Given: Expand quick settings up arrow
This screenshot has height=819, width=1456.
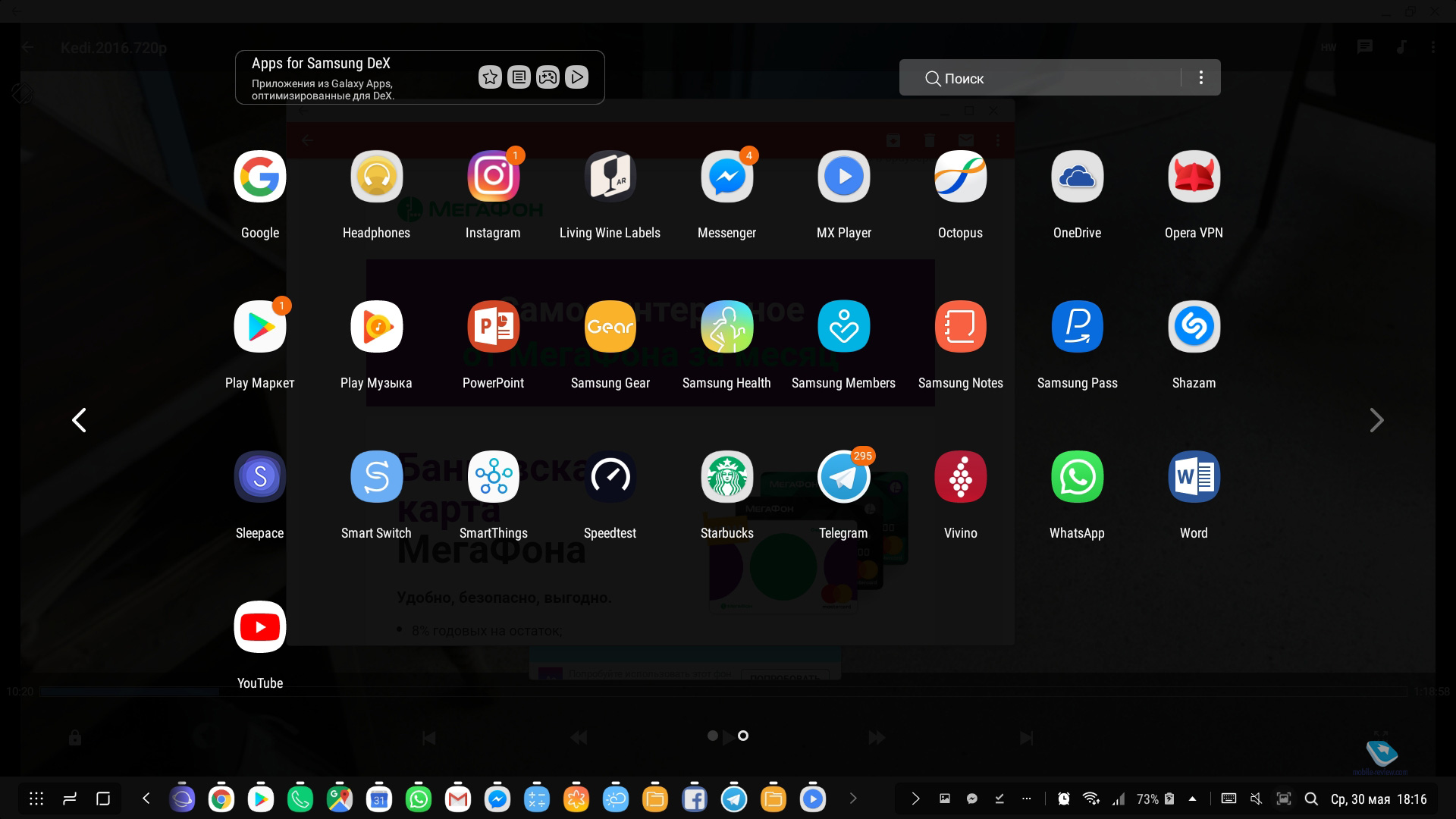Looking at the screenshot, I should pos(1193,799).
